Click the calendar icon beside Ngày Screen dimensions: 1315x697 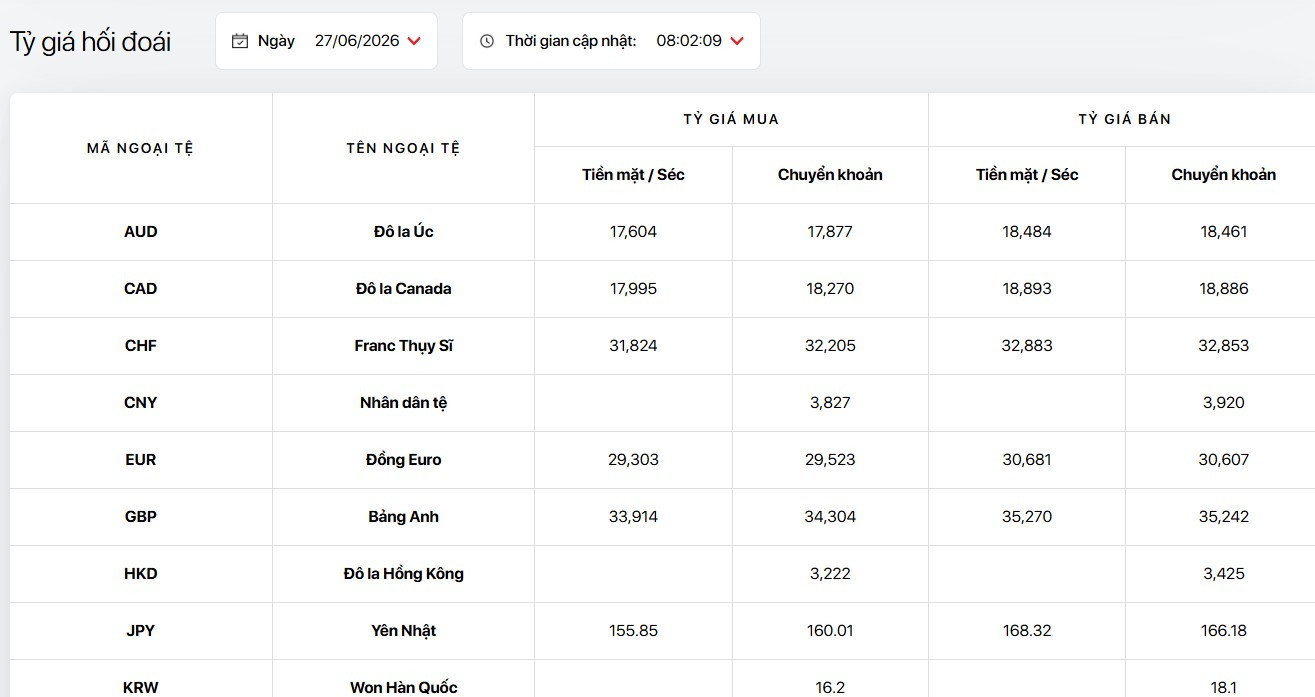point(239,41)
